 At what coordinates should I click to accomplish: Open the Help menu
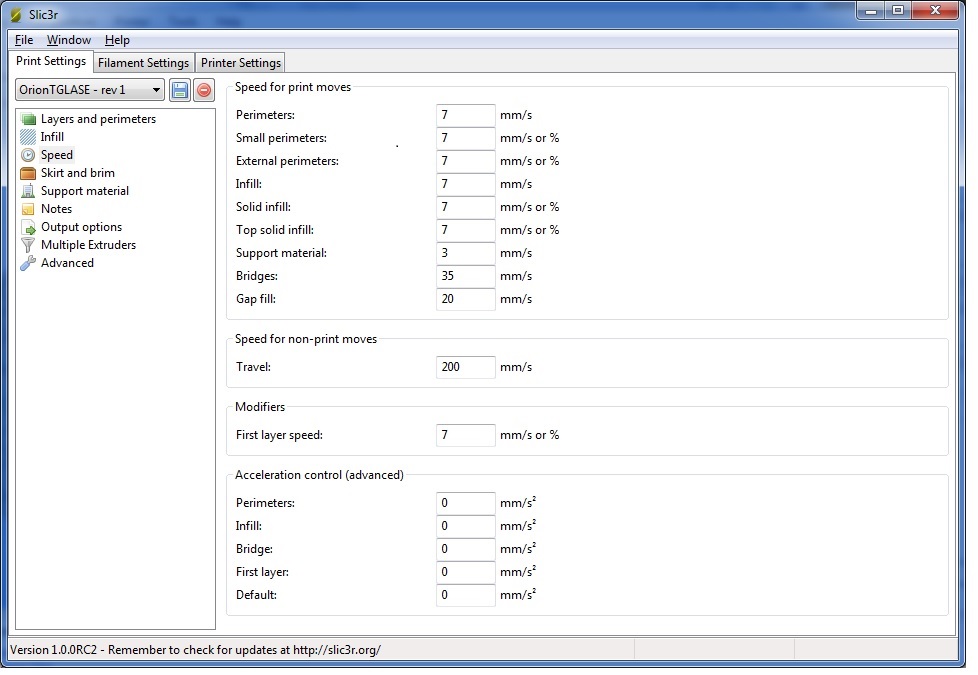[x=117, y=40]
